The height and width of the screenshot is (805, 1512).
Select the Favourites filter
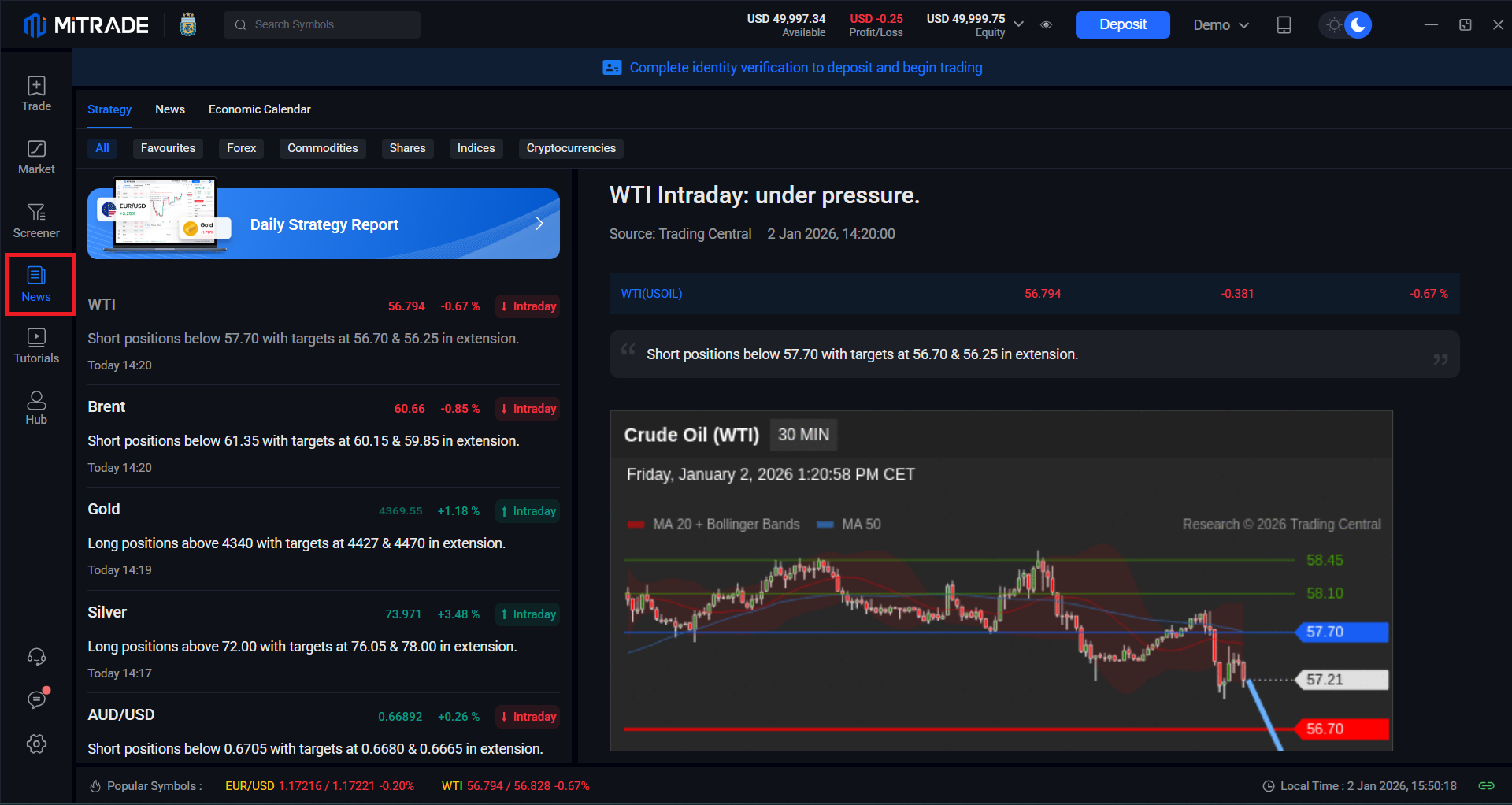pyautogui.click(x=168, y=148)
